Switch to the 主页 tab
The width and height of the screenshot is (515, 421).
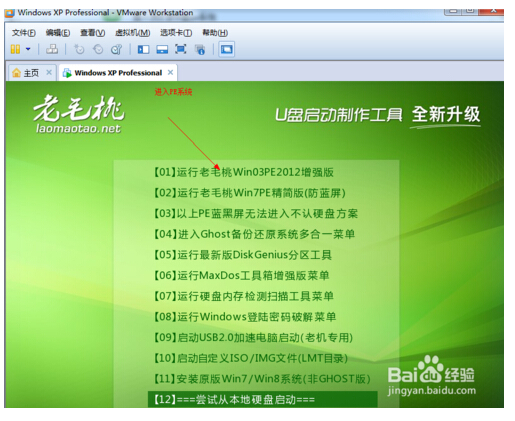click(x=32, y=73)
